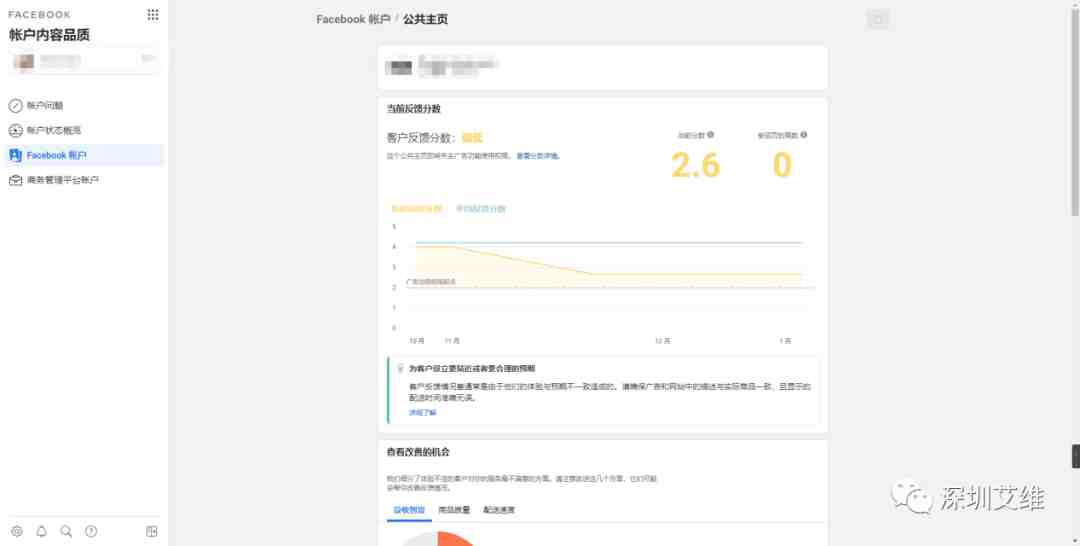Toggle the 平均反馈分数 chart legend
The image size is (1080, 546).
click(481, 209)
